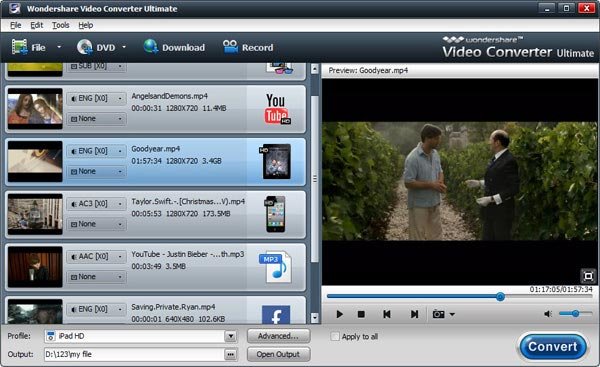Click the Download globe icon

[x=150, y=47]
